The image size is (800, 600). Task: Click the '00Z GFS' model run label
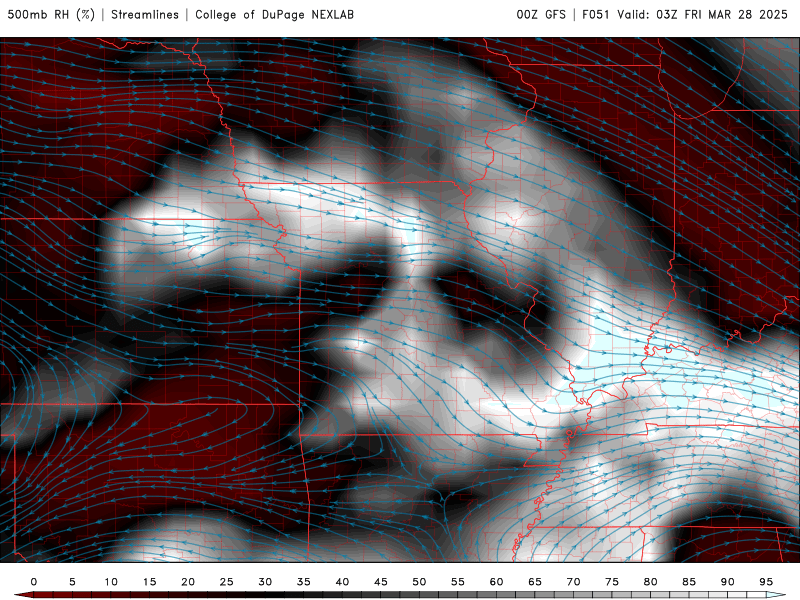coord(541,14)
